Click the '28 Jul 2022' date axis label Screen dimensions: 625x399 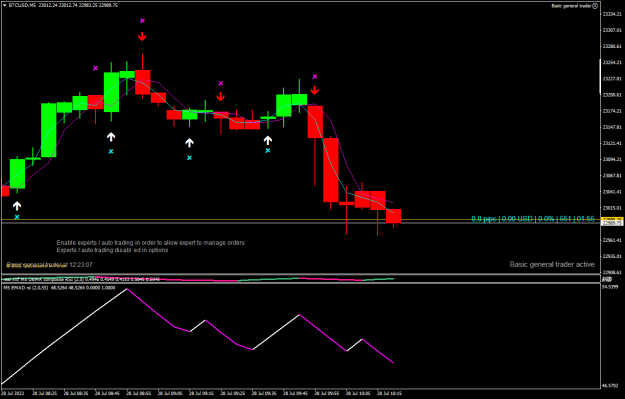tap(13, 393)
